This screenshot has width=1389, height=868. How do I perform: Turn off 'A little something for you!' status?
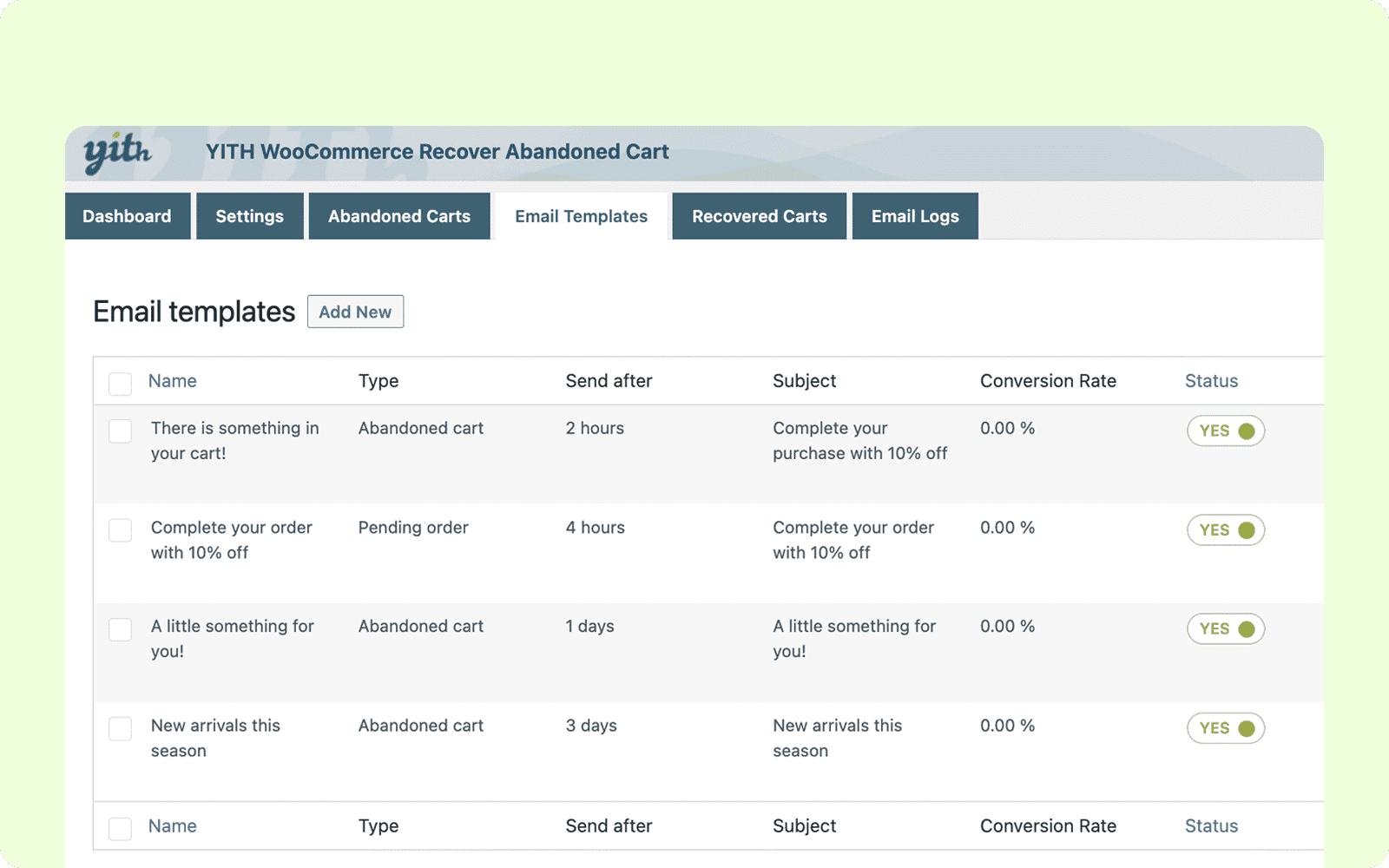(1225, 628)
